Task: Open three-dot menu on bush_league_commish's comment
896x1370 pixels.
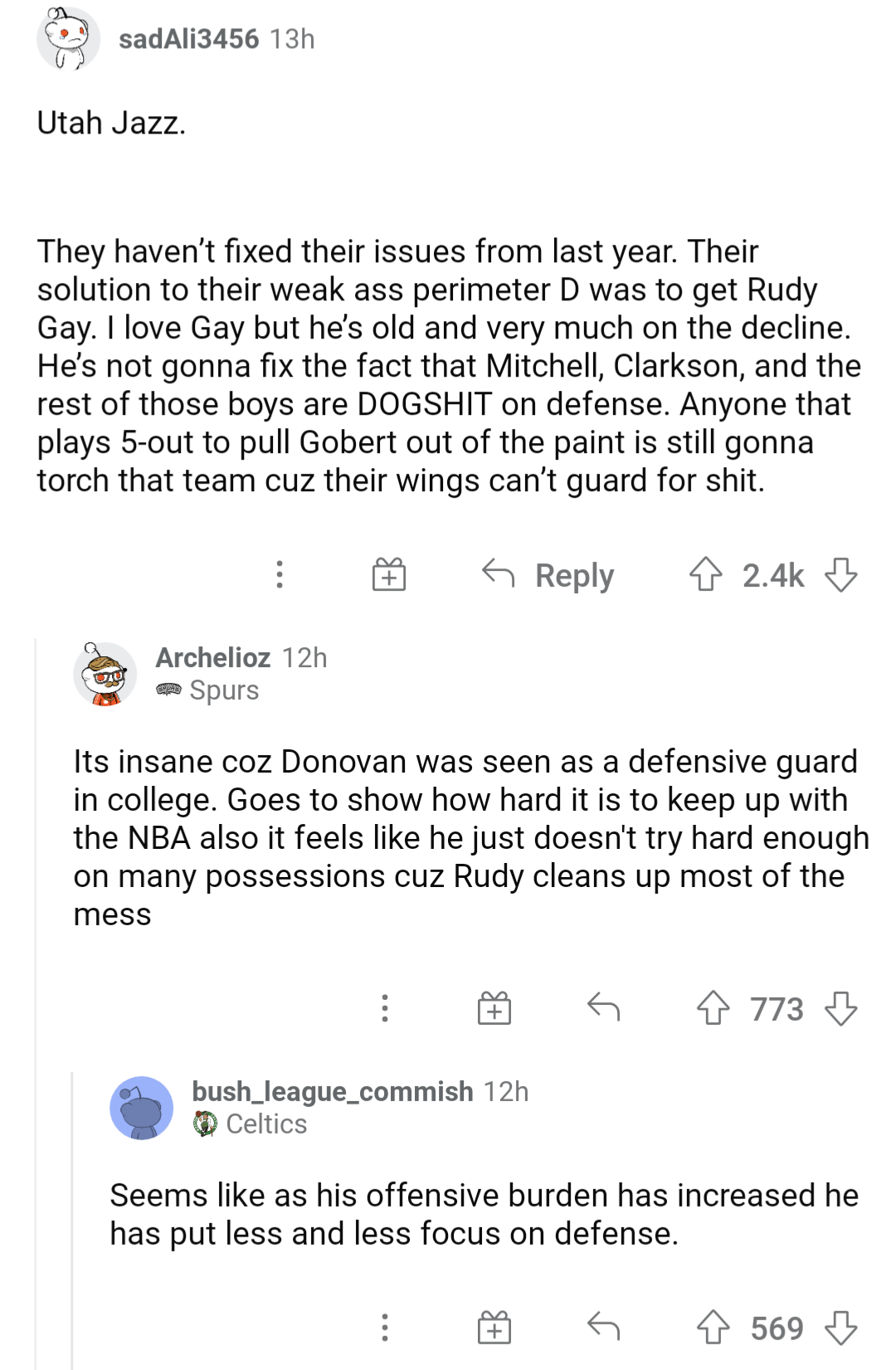Action: click(x=384, y=1327)
